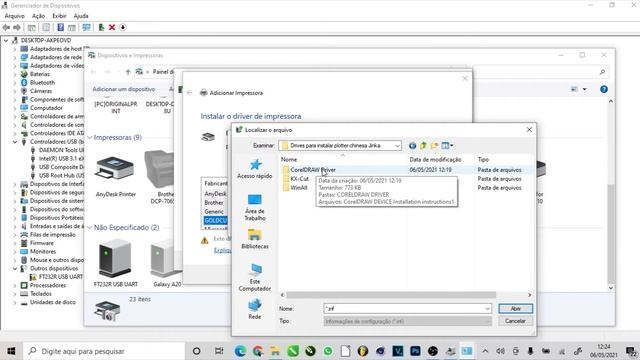Click Adicionar um dispositivo button
This screenshot has height=360, width=640.
click(x=124, y=89)
